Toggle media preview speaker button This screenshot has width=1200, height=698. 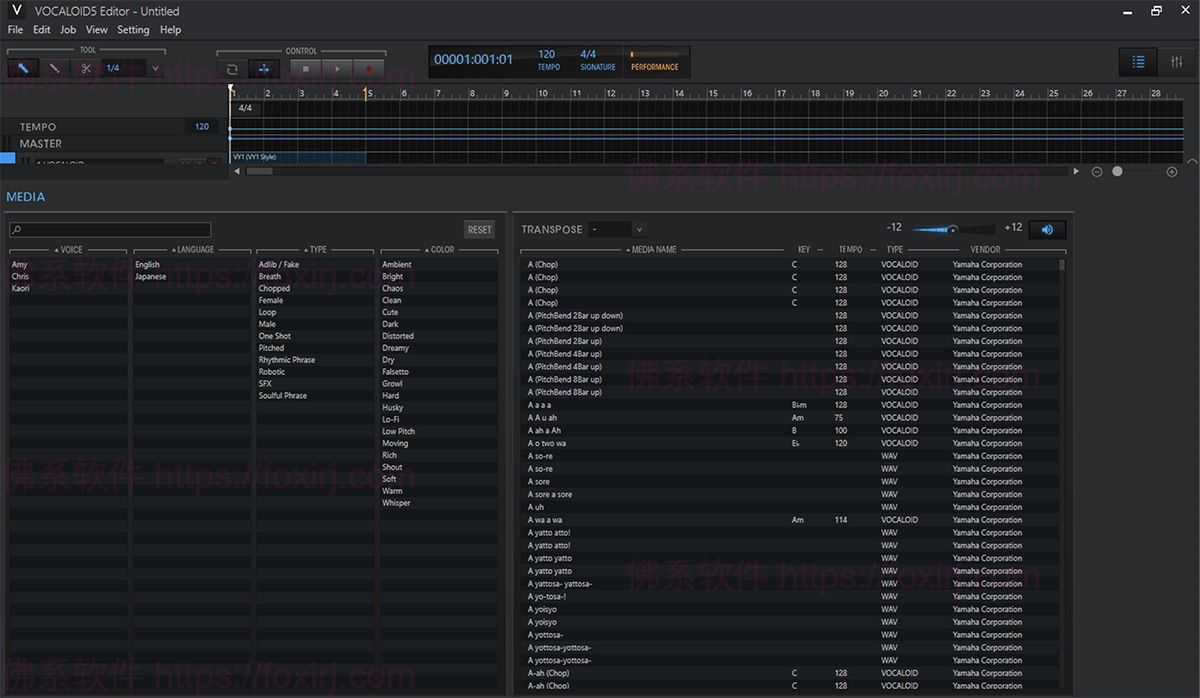pos(1047,229)
